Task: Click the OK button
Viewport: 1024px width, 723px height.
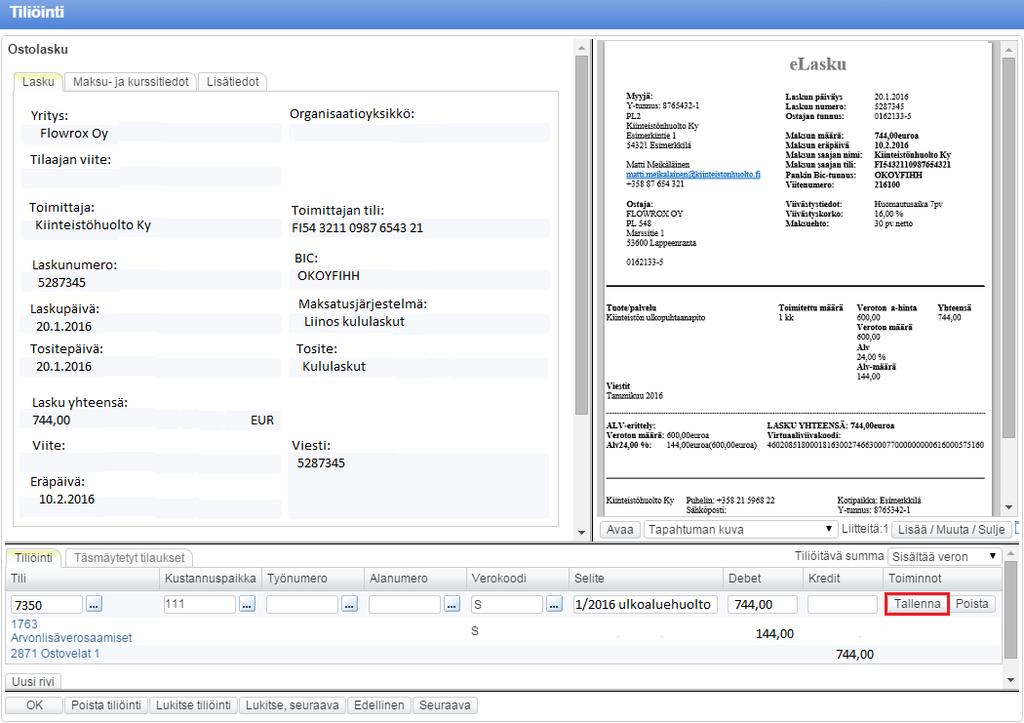Action: tap(34, 705)
